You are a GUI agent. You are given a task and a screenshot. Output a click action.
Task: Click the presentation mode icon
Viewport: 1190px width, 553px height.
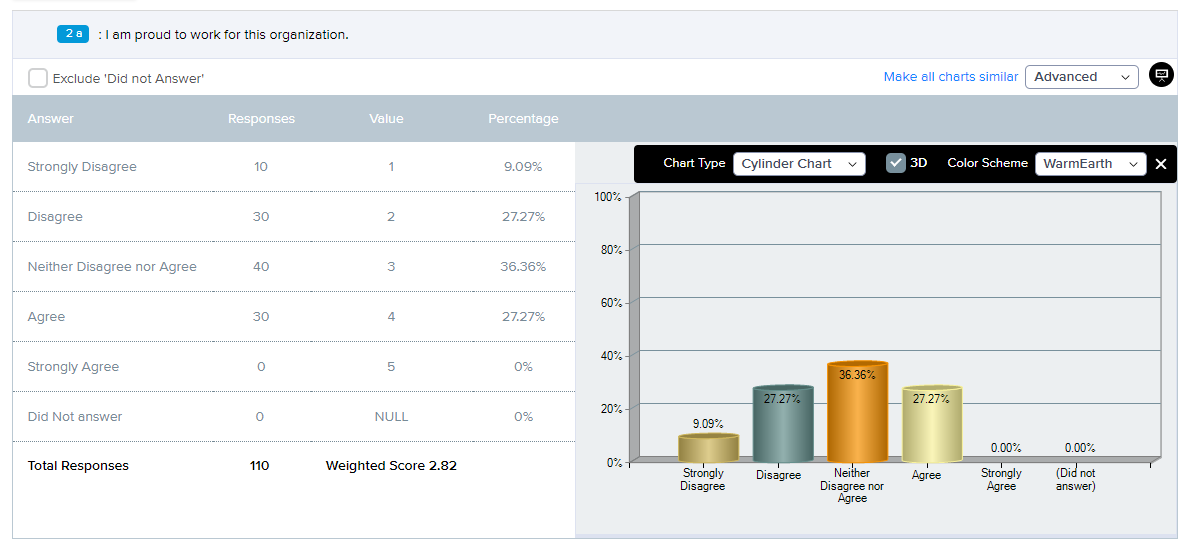click(1161, 75)
